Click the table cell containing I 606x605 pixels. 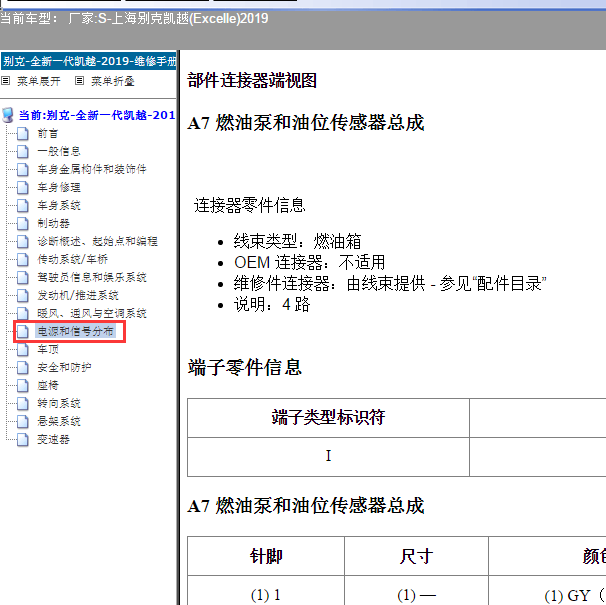tap(328, 456)
